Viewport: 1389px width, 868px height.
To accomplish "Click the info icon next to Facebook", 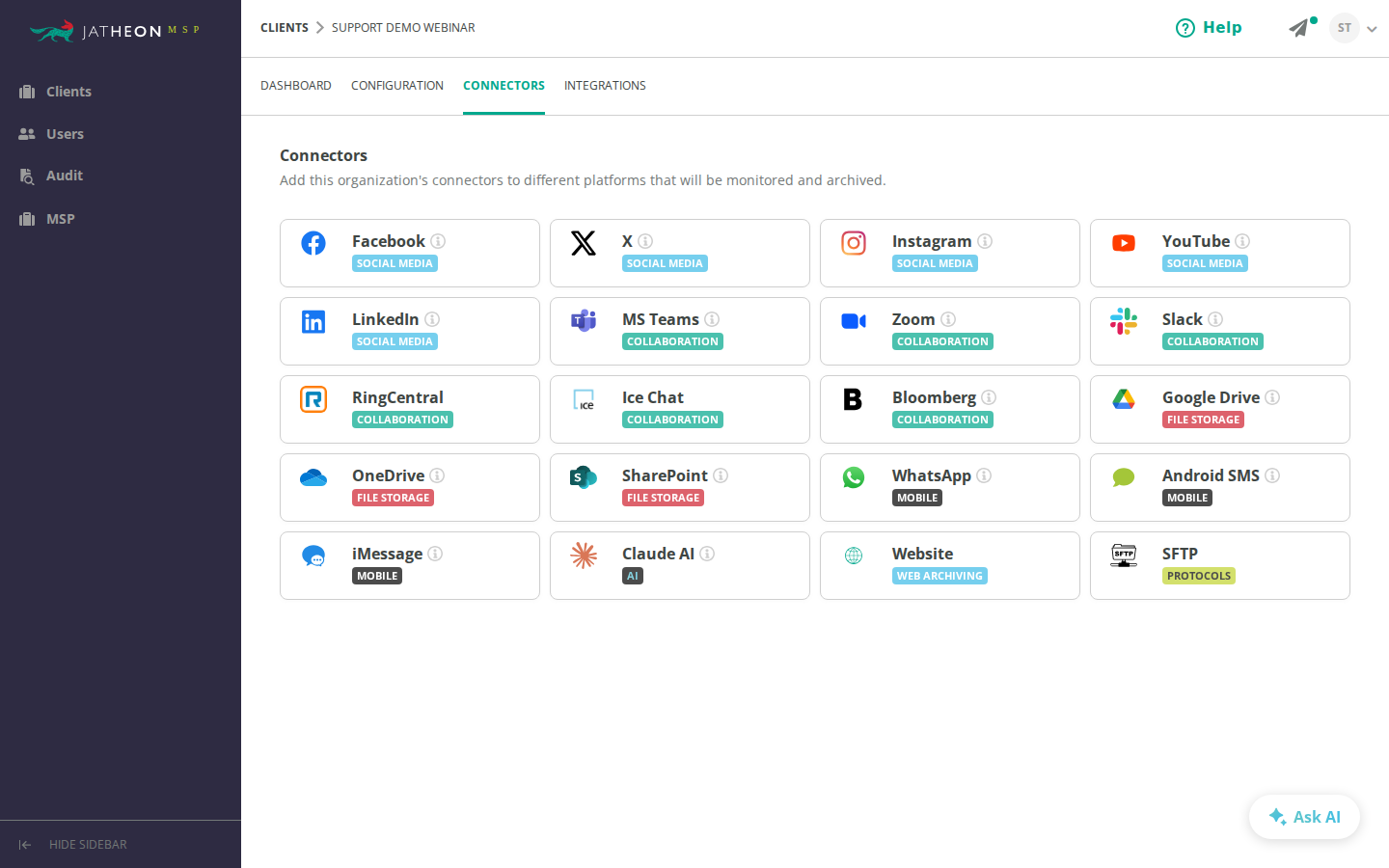I will pos(438,241).
